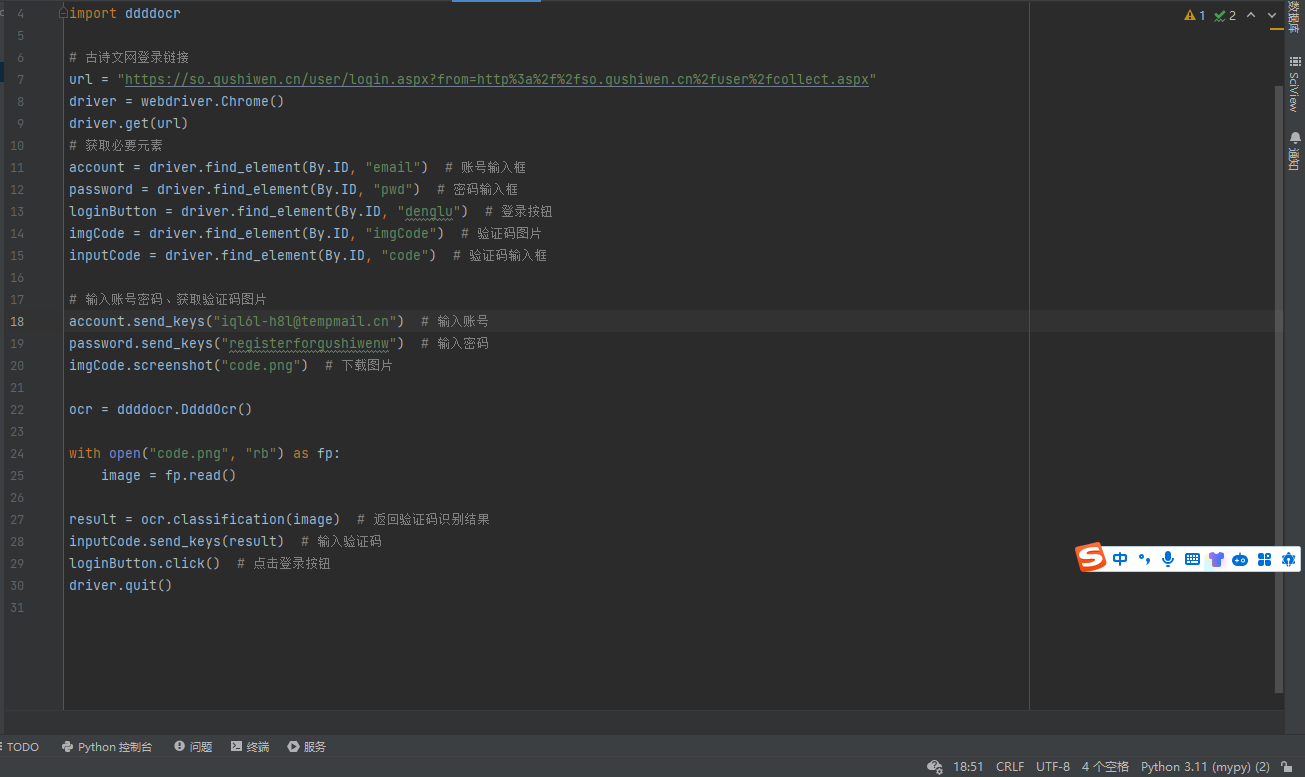Open the 4 个空格 indent settings
This screenshot has width=1305, height=777.
pyautogui.click(x=1105, y=767)
